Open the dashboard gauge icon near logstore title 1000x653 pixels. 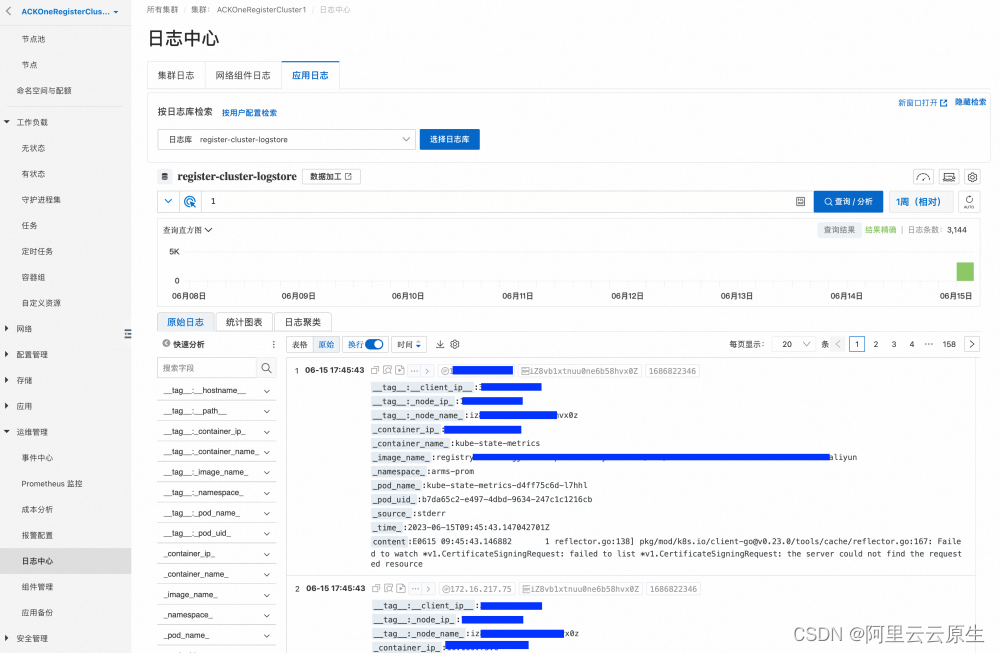click(923, 177)
